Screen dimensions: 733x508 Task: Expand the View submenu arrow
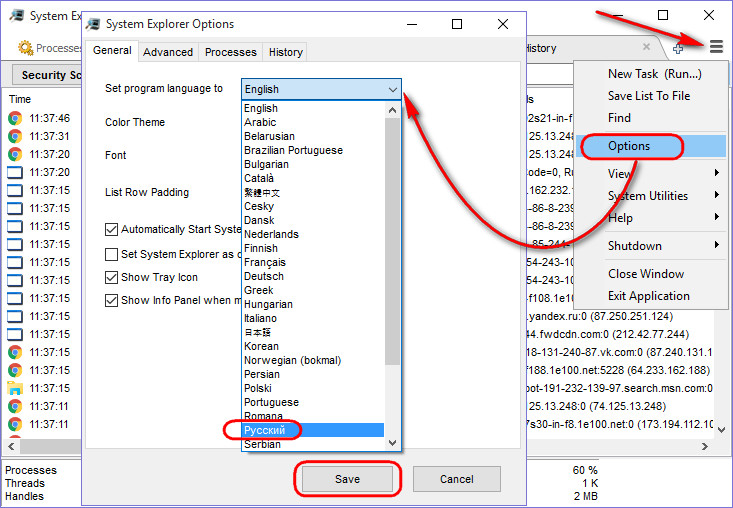[717, 173]
